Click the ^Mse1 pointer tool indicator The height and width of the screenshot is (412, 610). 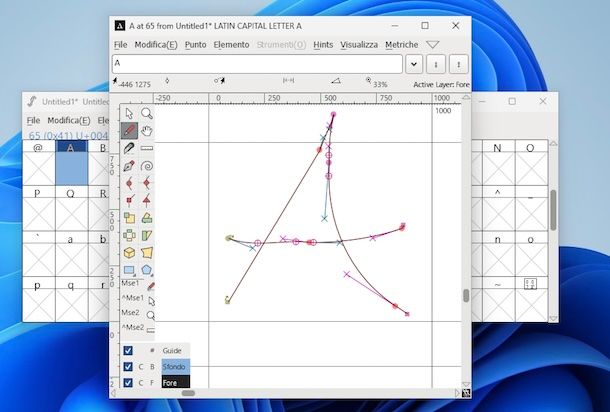[151, 301]
